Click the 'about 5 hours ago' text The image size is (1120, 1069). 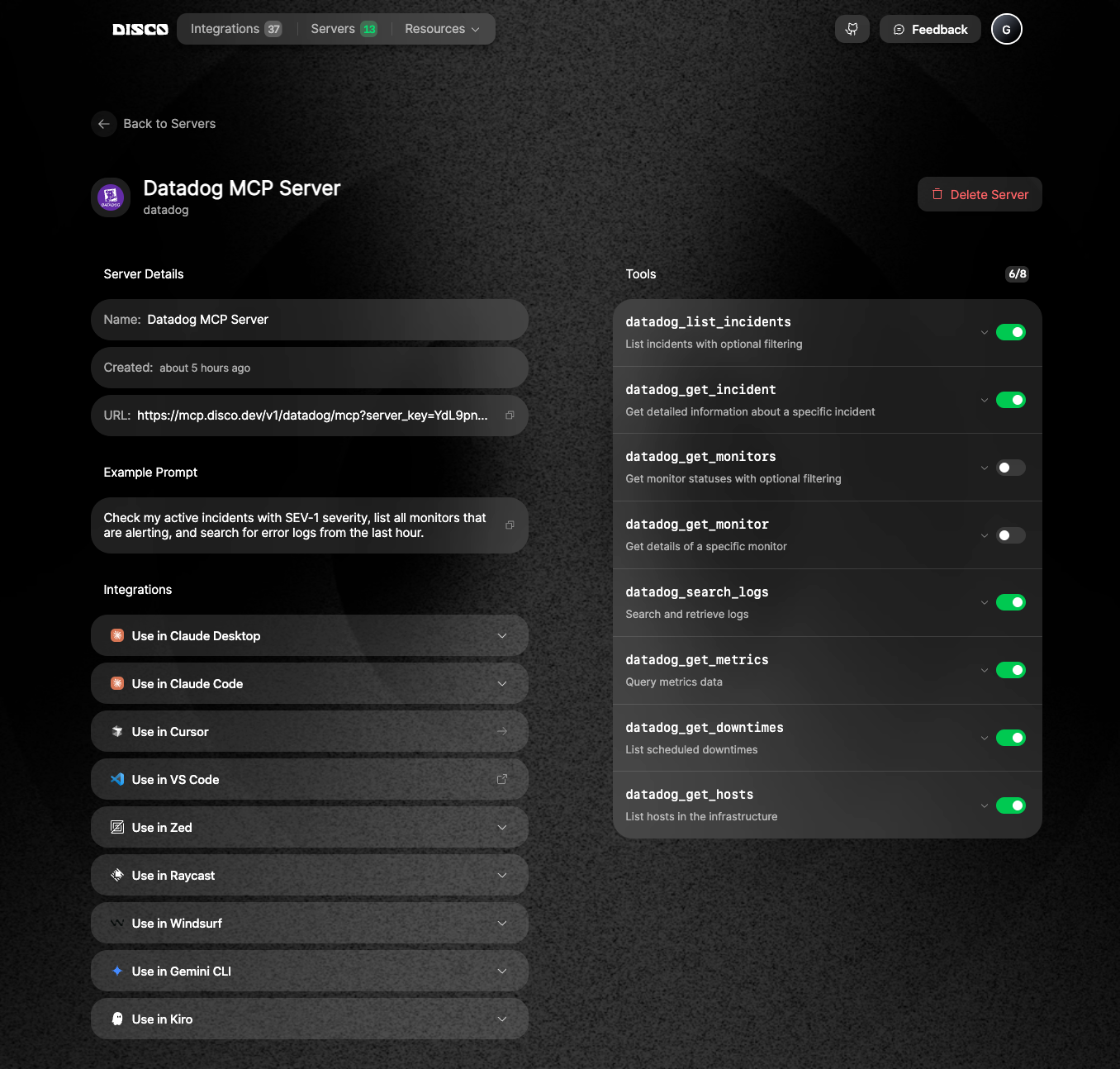click(x=205, y=368)
